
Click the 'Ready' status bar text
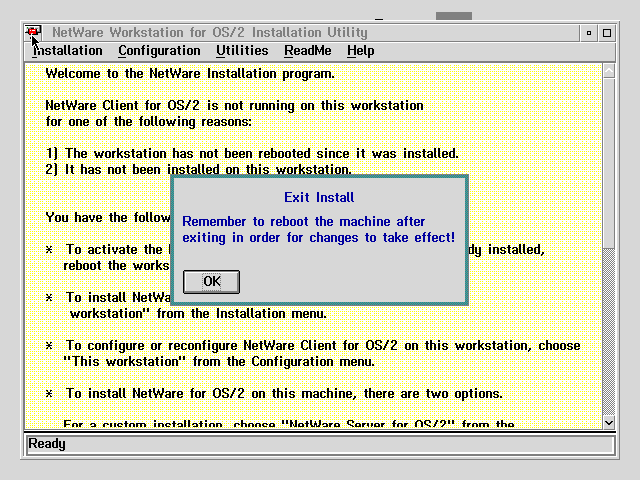[47, 444]
